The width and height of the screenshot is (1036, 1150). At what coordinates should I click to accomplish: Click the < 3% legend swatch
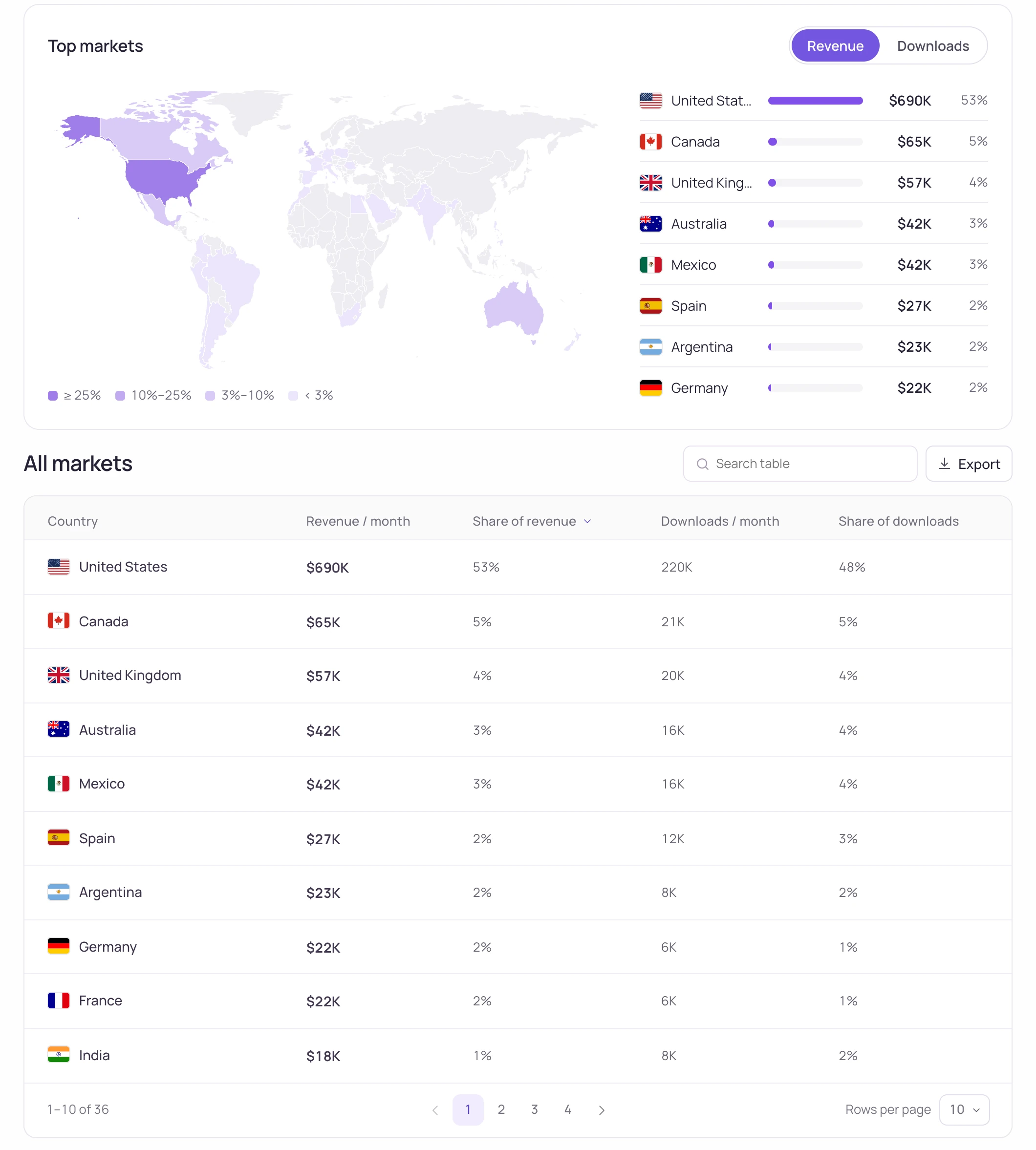293,396
